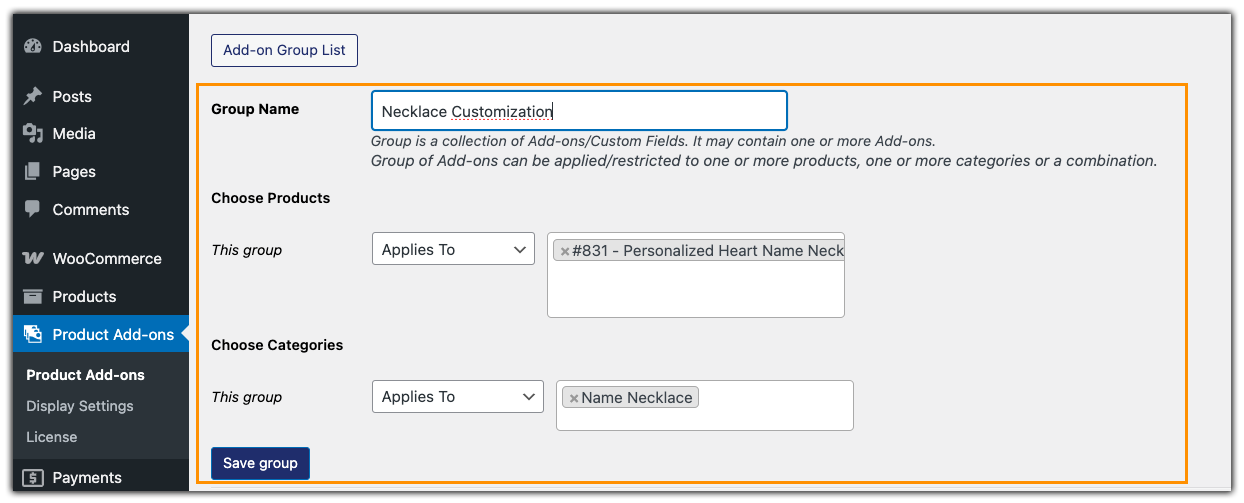Click the Choose Categories heading
The image size is (1244, 503).
(x=277, y=345)
